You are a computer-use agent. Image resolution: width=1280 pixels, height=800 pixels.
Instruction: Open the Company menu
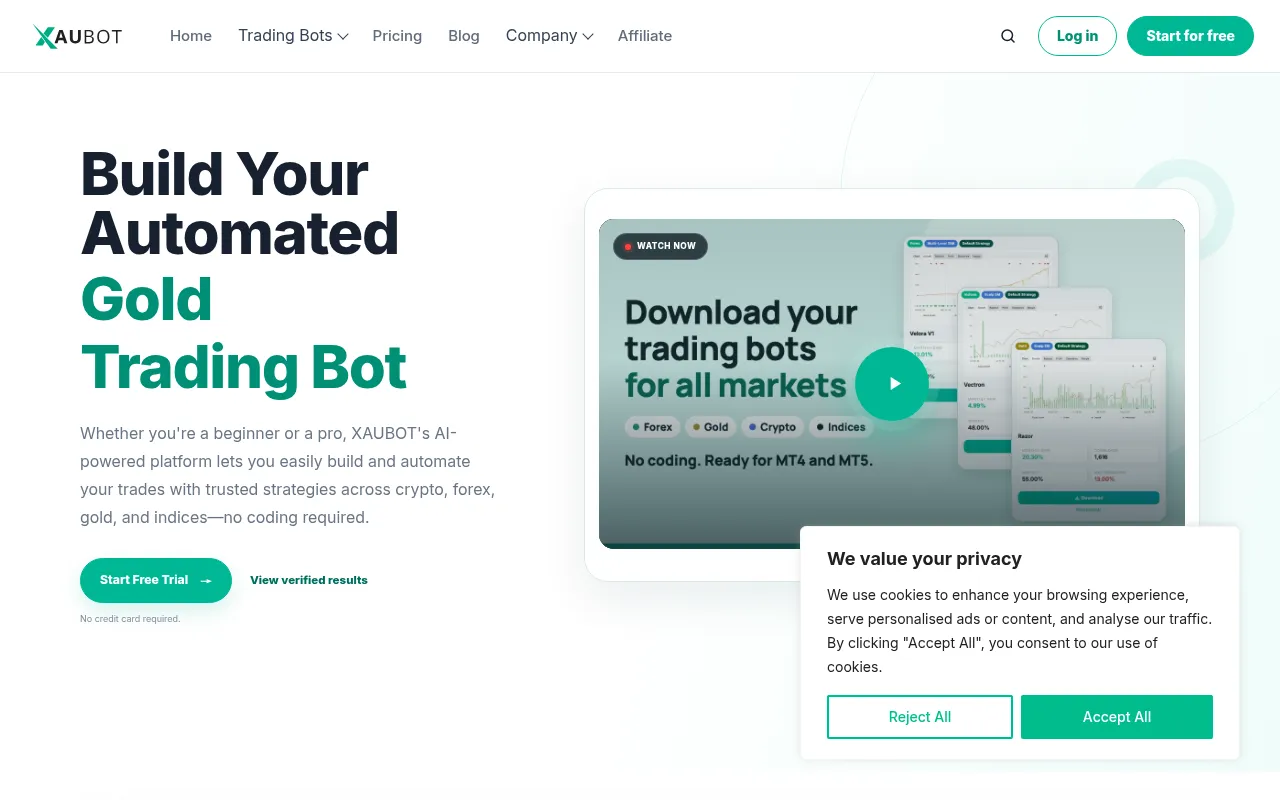549,36
